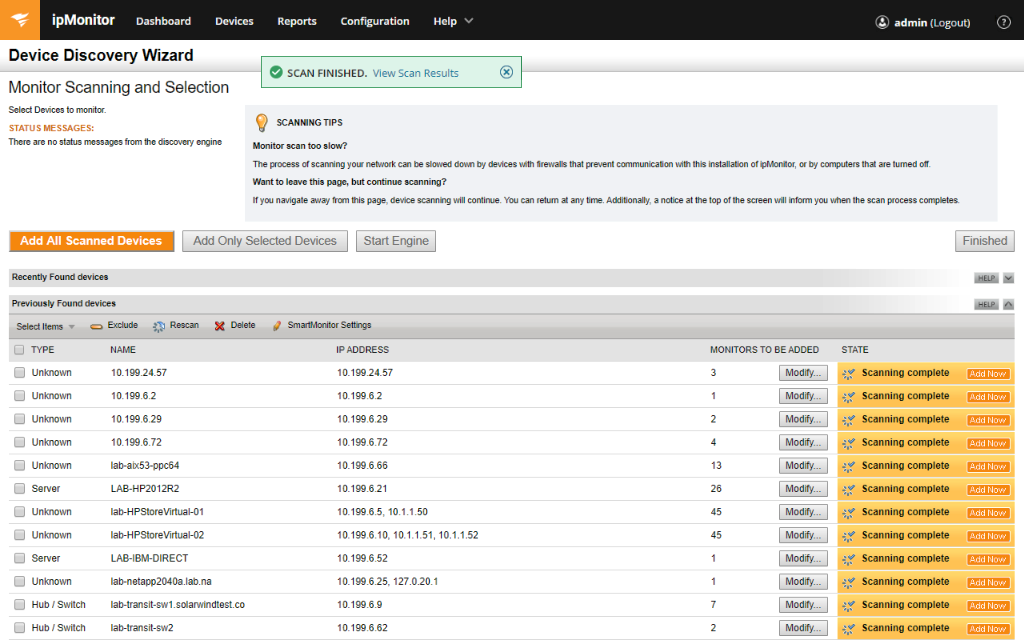This screenshot has height=640, width=1024.
Task: Click the Add All Scanned Devices button
Action: 91,241
